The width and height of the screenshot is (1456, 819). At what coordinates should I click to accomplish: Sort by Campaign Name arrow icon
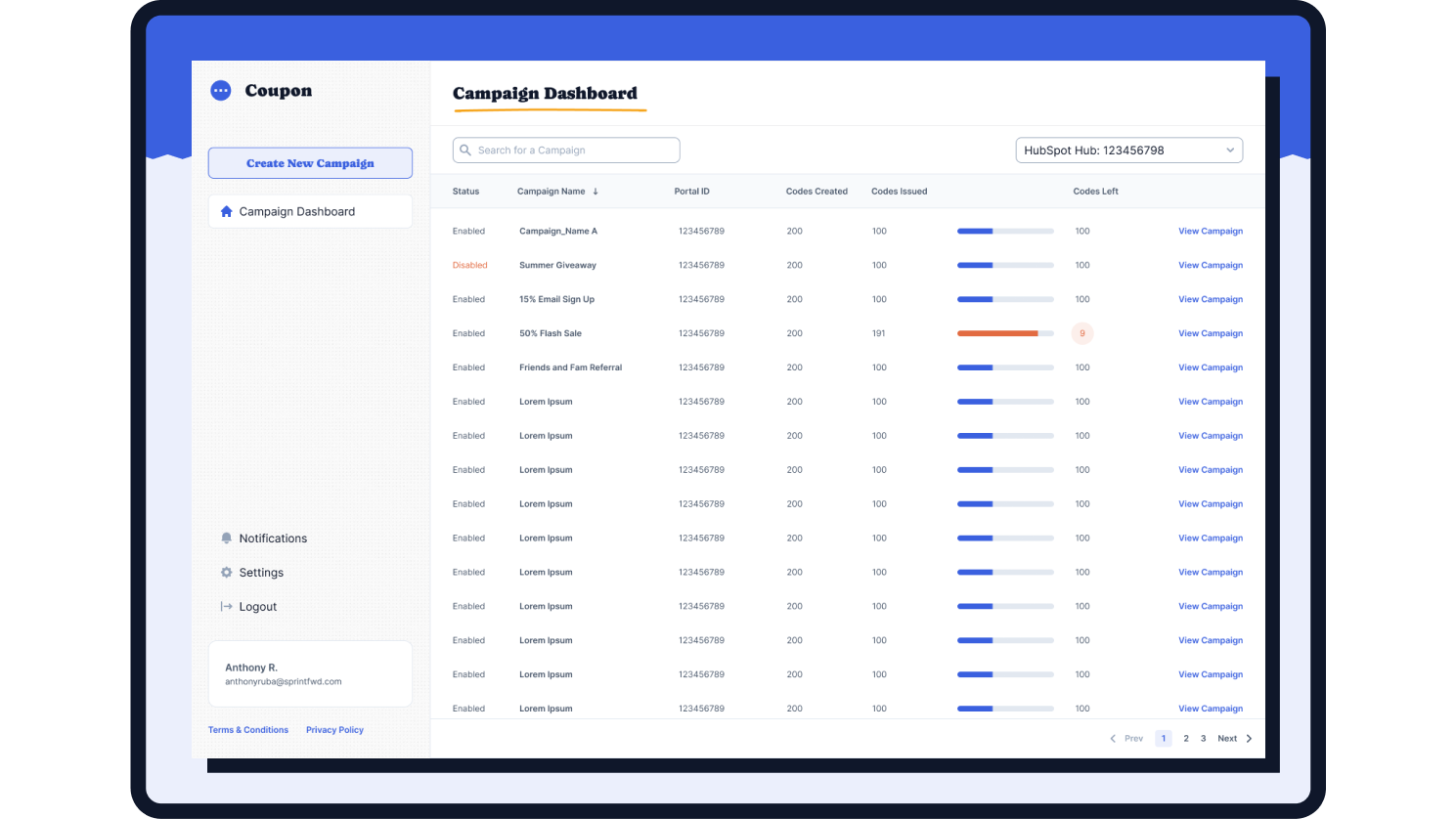pos(596,192)
